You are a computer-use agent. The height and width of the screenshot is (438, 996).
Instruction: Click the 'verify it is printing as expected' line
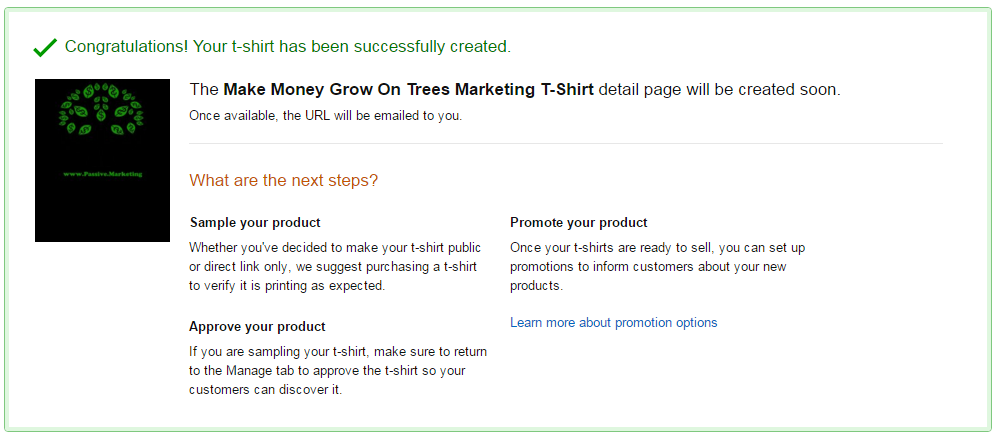coord(287,286)
